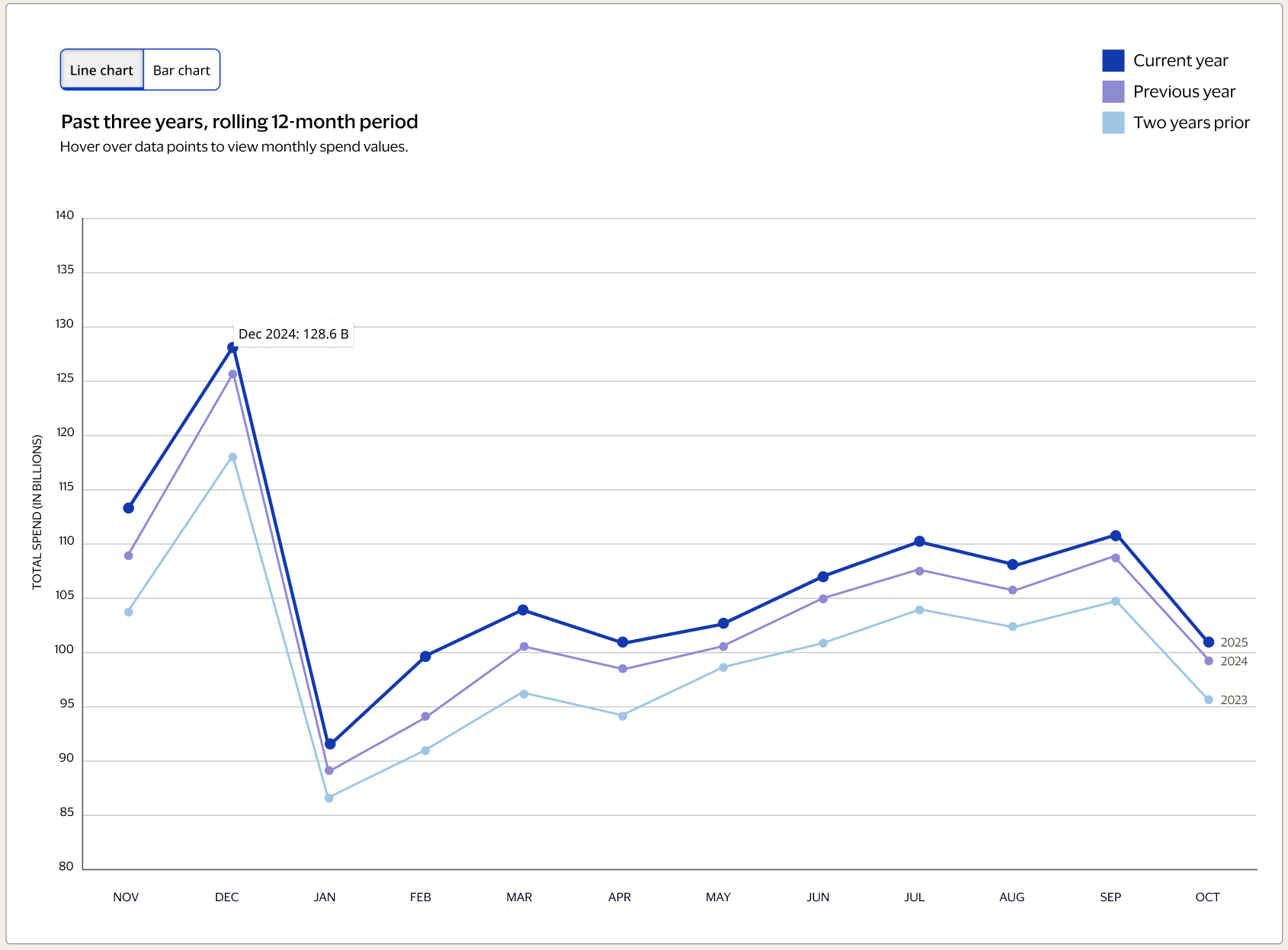
Task: Click the OCT axis label
Action: (x=1207, y=897)
